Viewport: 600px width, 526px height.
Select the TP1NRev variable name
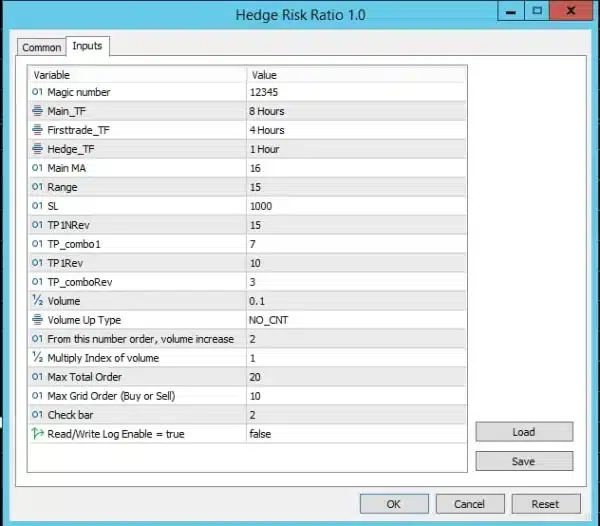point(68,225)
